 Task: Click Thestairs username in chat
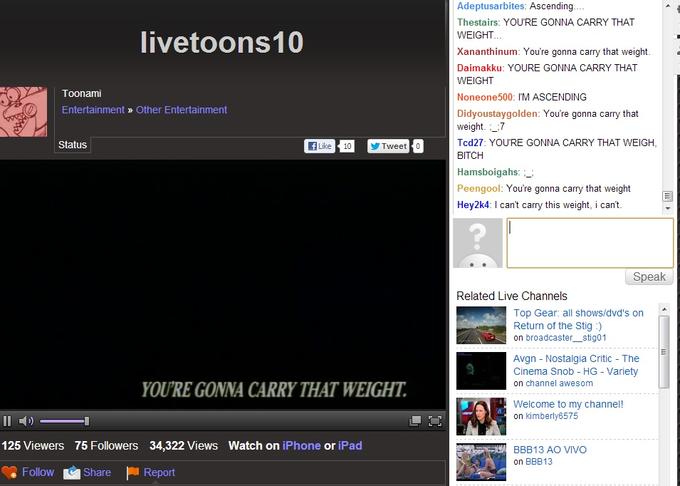pos(478,22)
